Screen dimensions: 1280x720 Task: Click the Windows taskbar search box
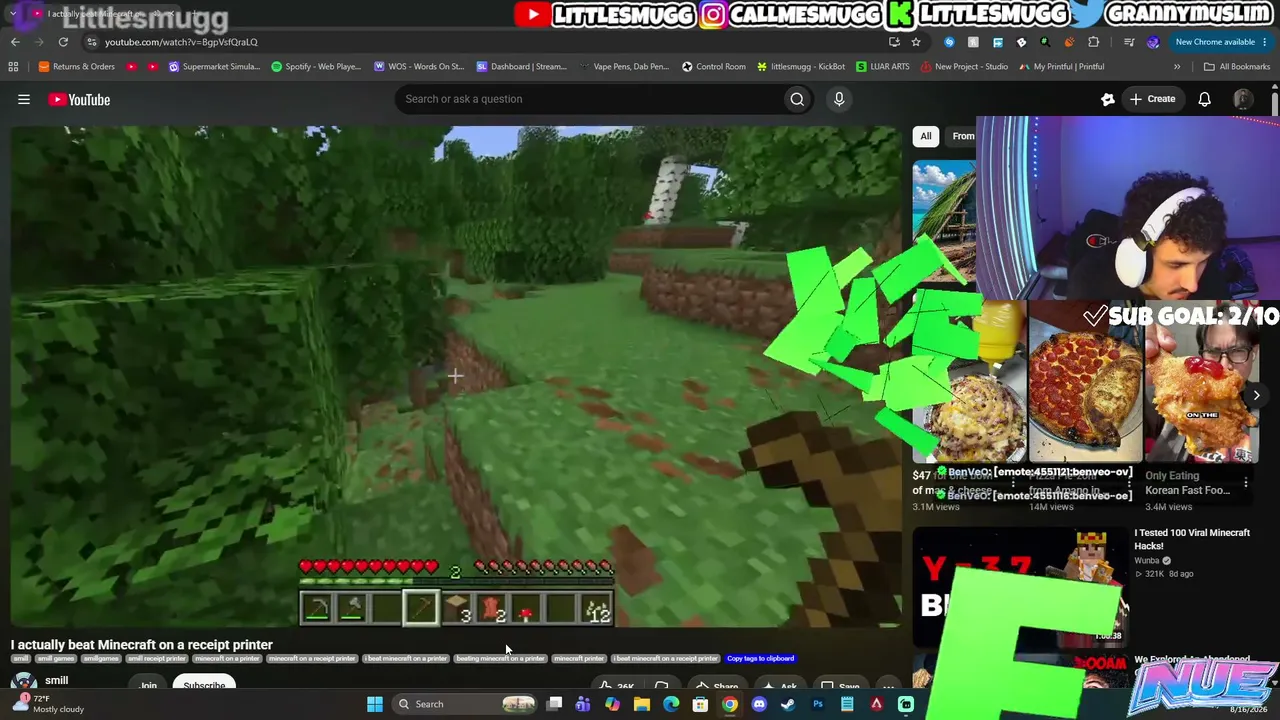pos(465,704)
